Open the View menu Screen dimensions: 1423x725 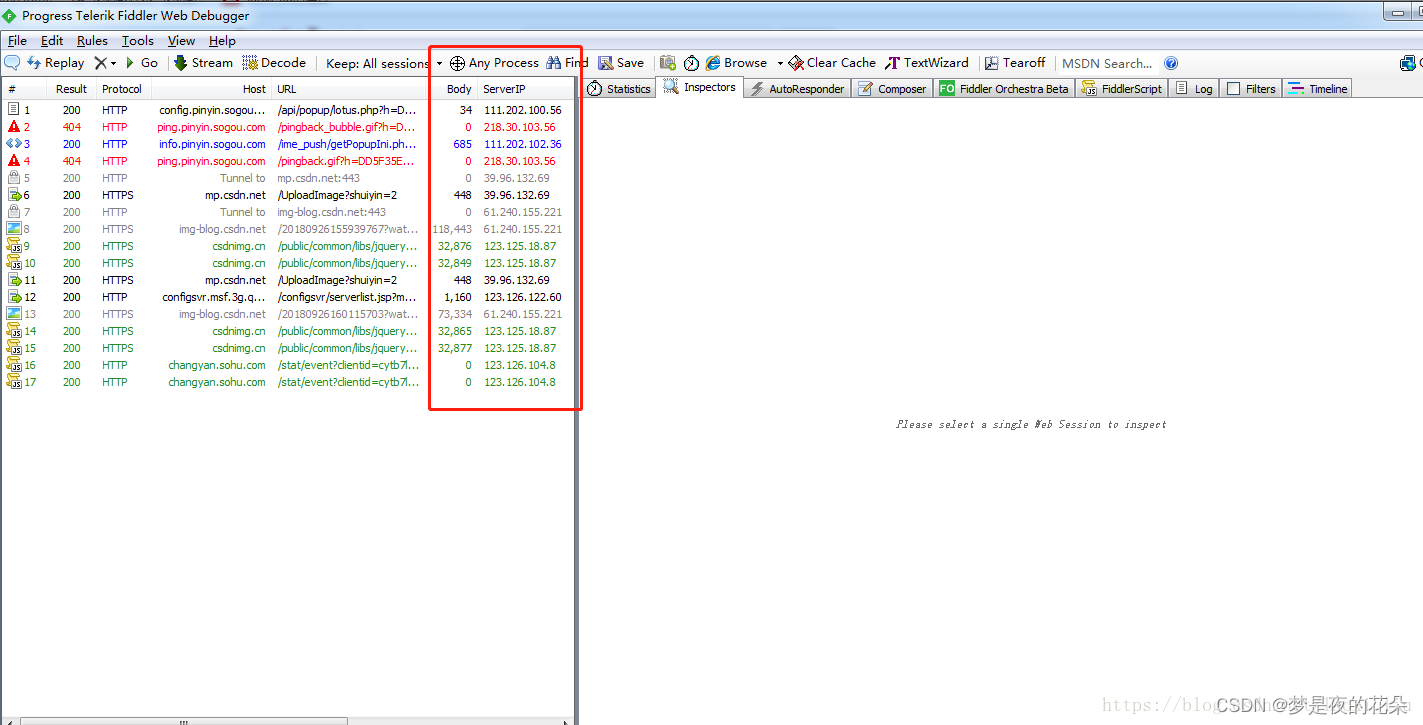click(181, 41)
